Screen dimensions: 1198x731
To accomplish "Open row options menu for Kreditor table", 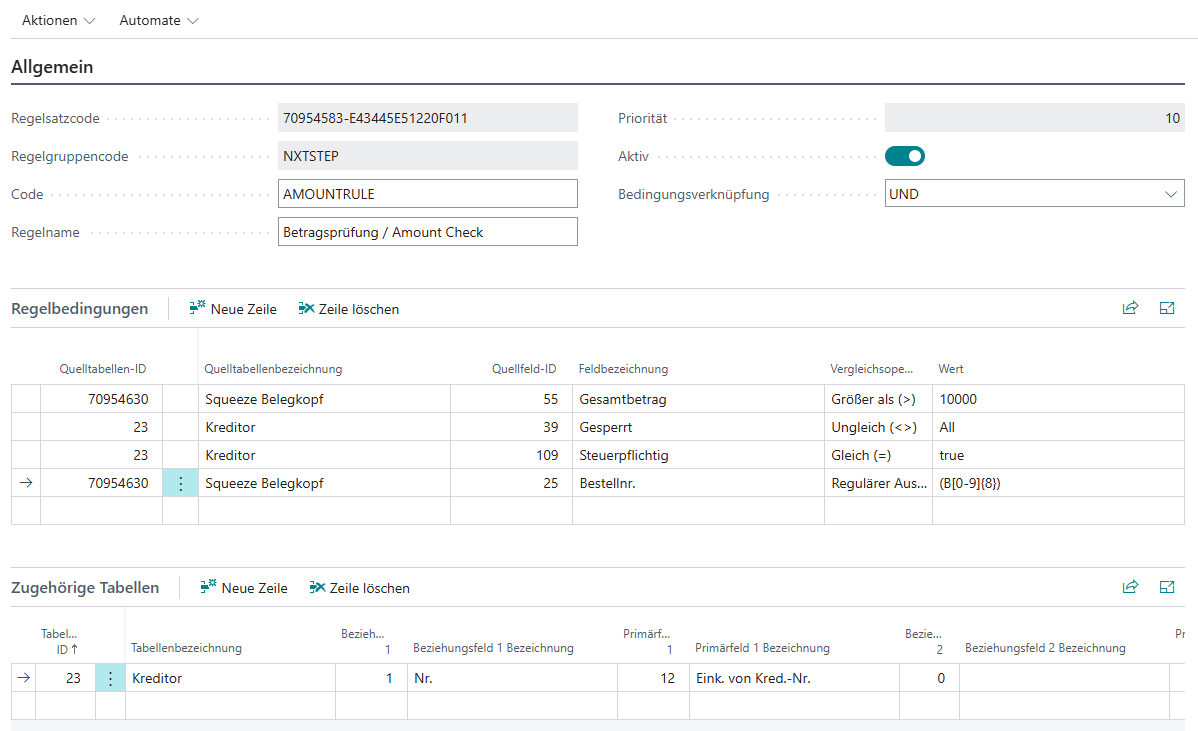I will [x=110, y=678].
